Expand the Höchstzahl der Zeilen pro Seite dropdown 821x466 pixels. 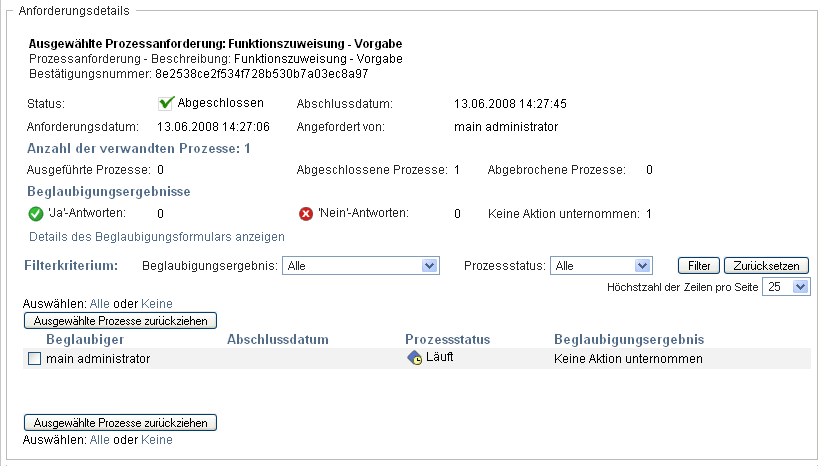[x=785, y=287]
